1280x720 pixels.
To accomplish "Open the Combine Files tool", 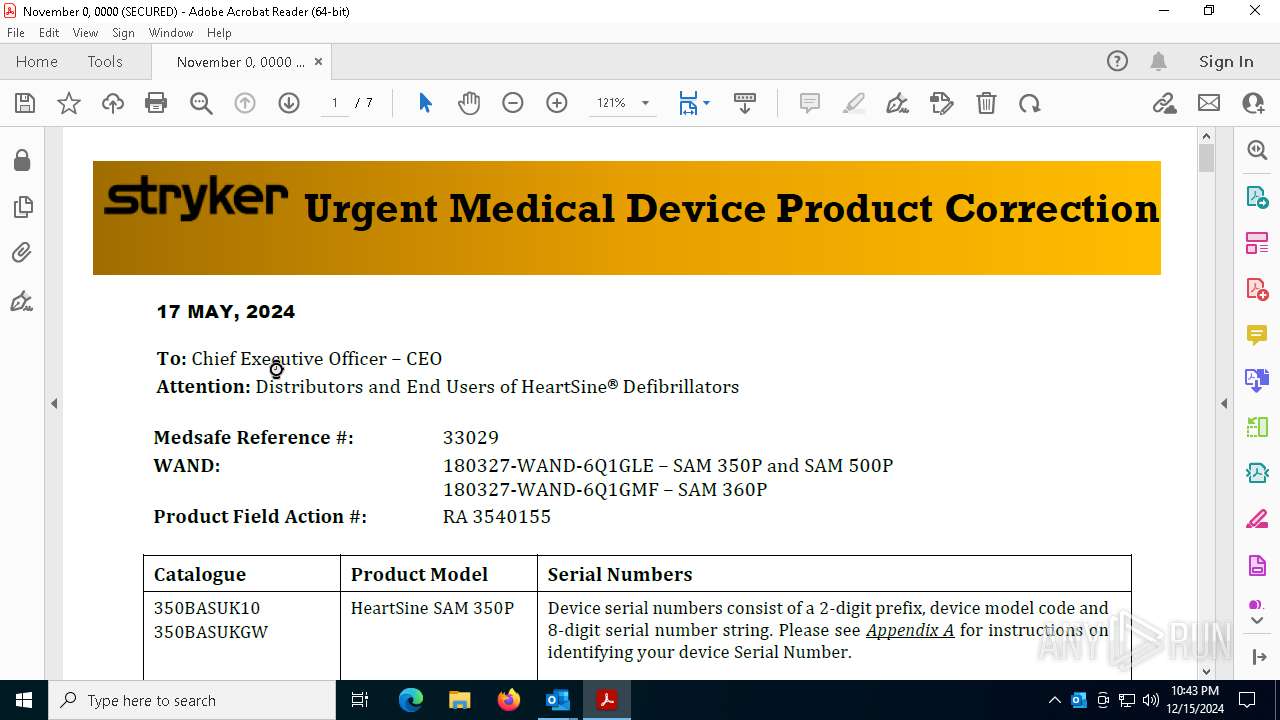I will pos(1257,381).
